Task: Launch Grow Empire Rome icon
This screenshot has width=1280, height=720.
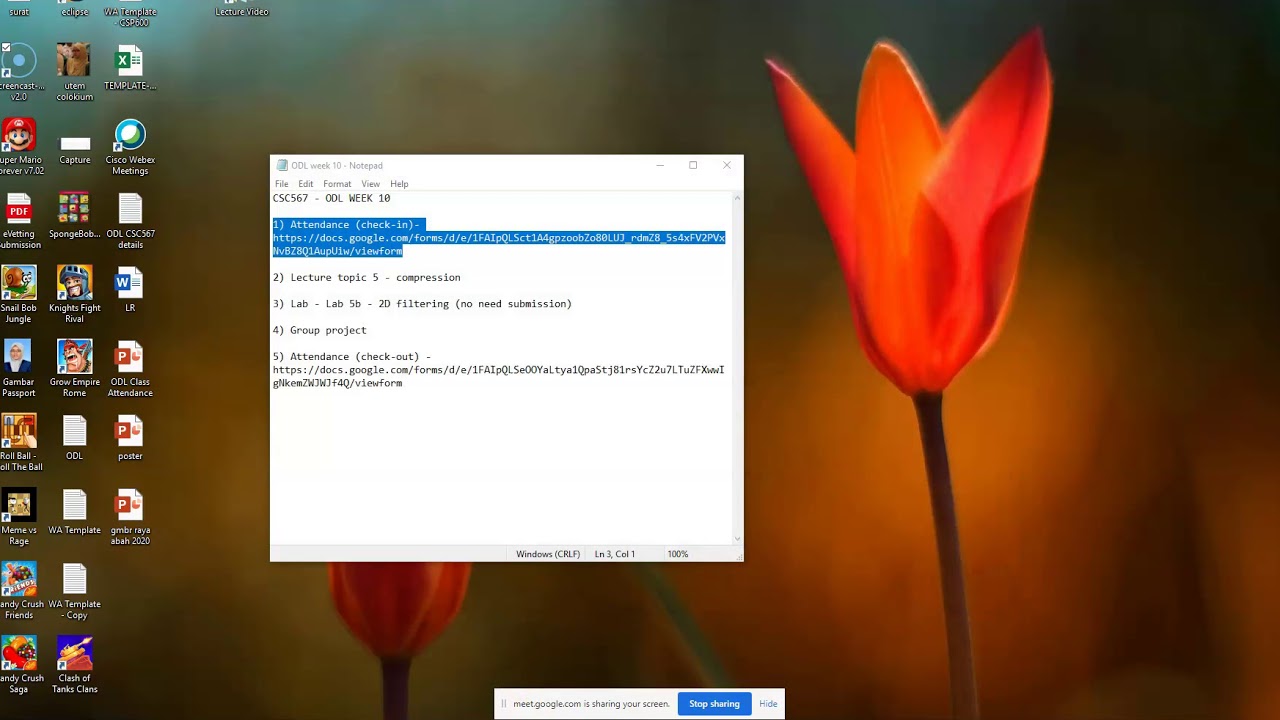Action: click(74, 369)
